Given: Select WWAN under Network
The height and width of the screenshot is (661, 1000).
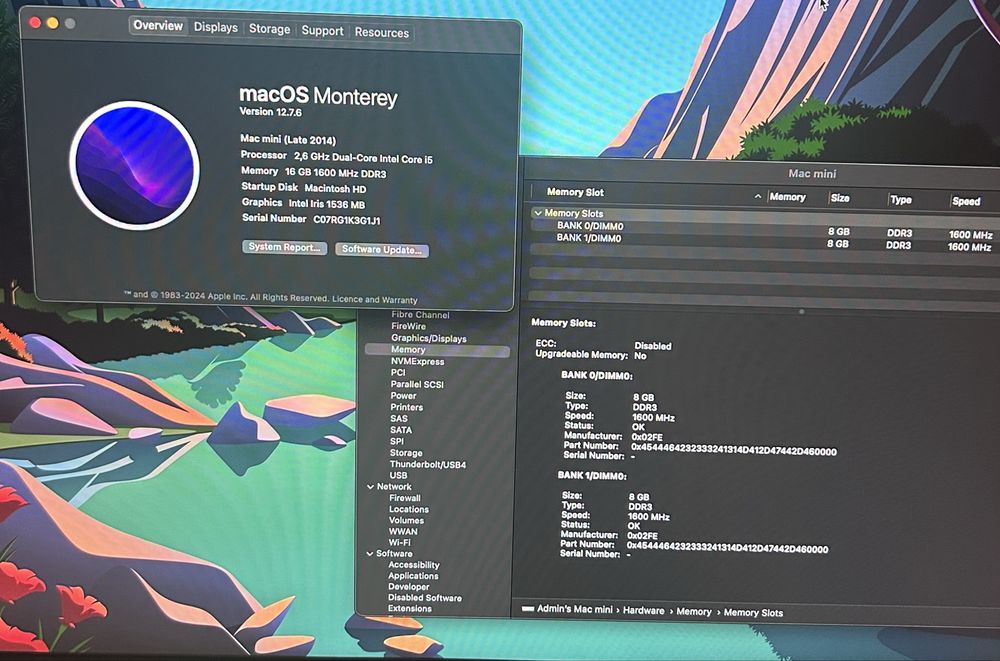Looking at the screenshot, I should pyautogui.click(x=403, y=531).
